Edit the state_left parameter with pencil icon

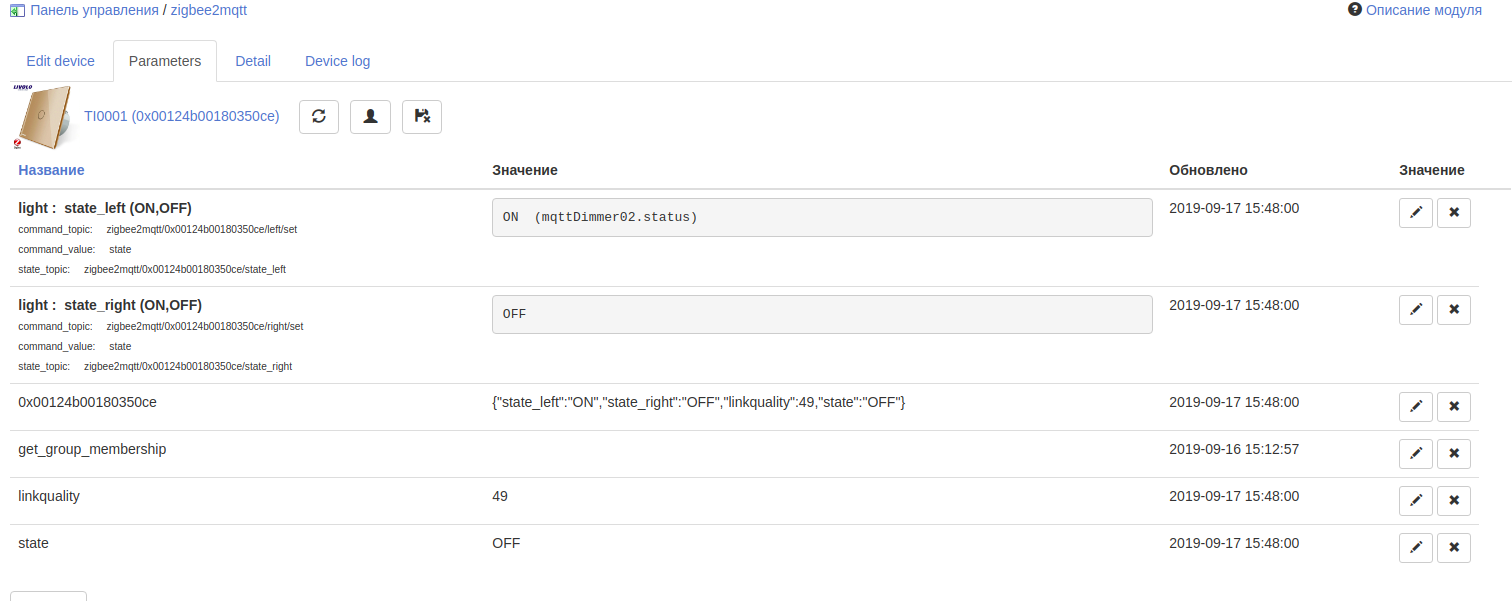pos(1415,213)
